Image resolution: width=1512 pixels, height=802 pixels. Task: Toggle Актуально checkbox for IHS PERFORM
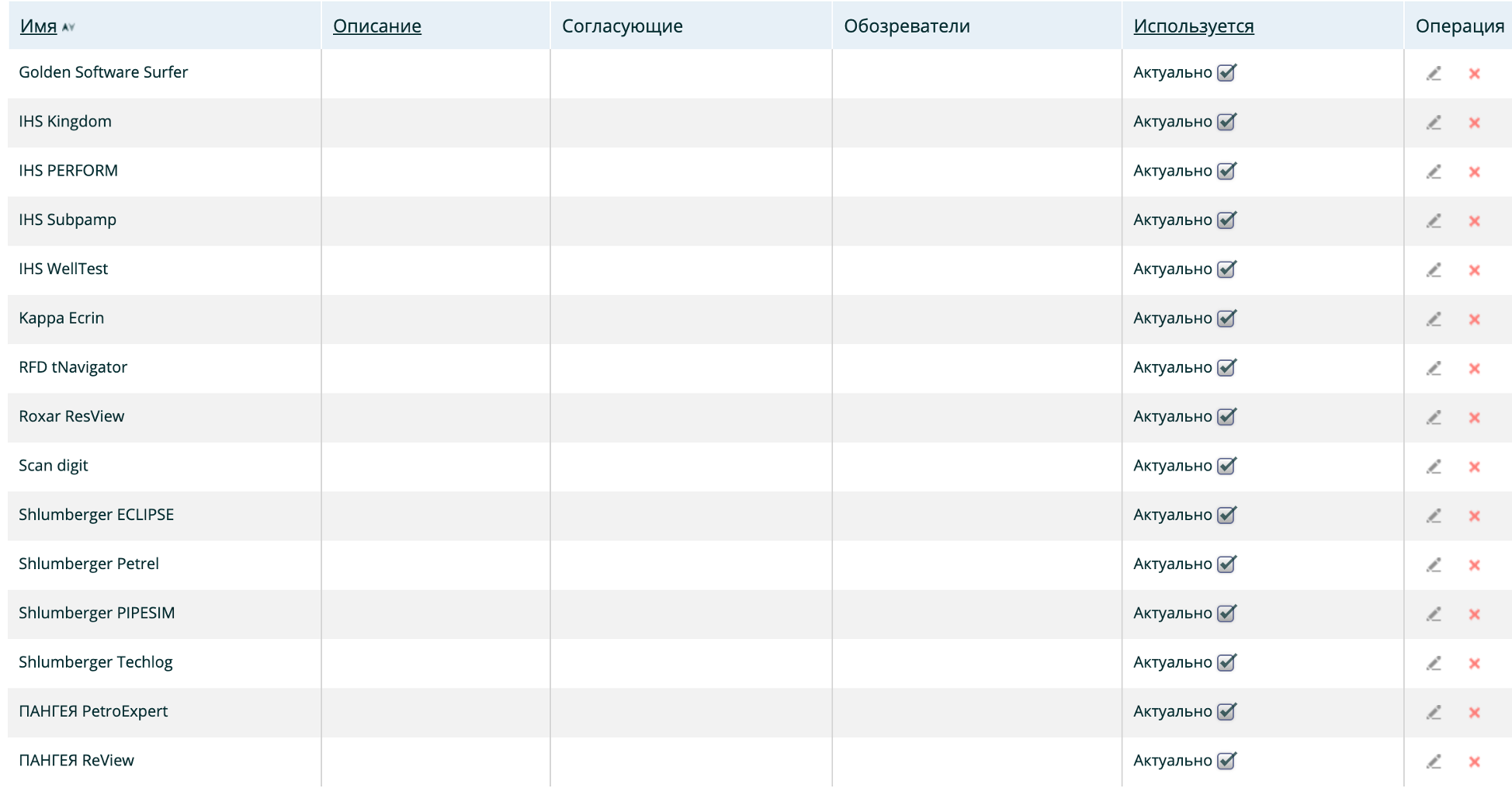click(x=1226, y=171)
